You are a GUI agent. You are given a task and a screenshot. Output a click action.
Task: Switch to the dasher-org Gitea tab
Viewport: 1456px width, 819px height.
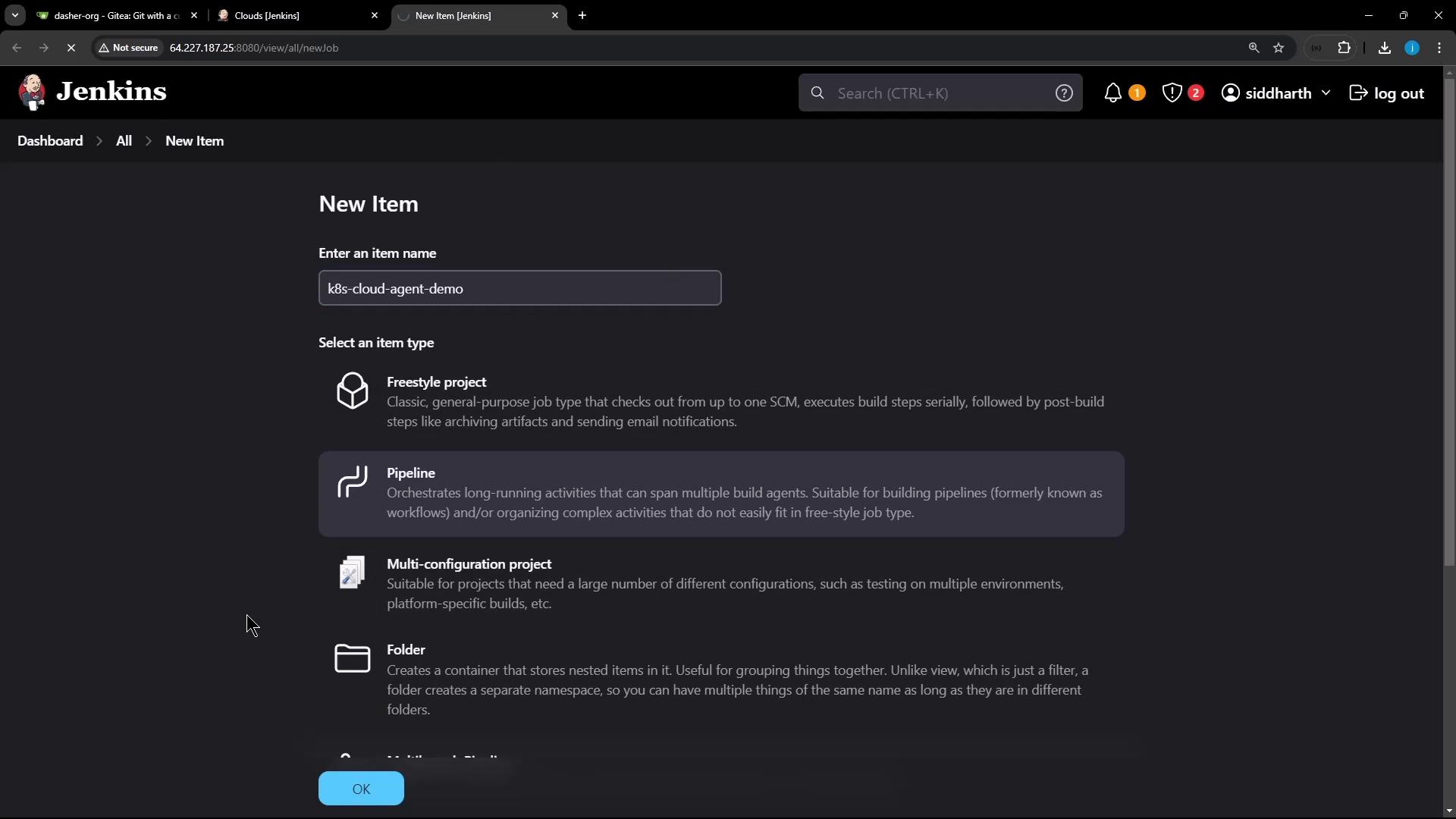tap(114, 15)
